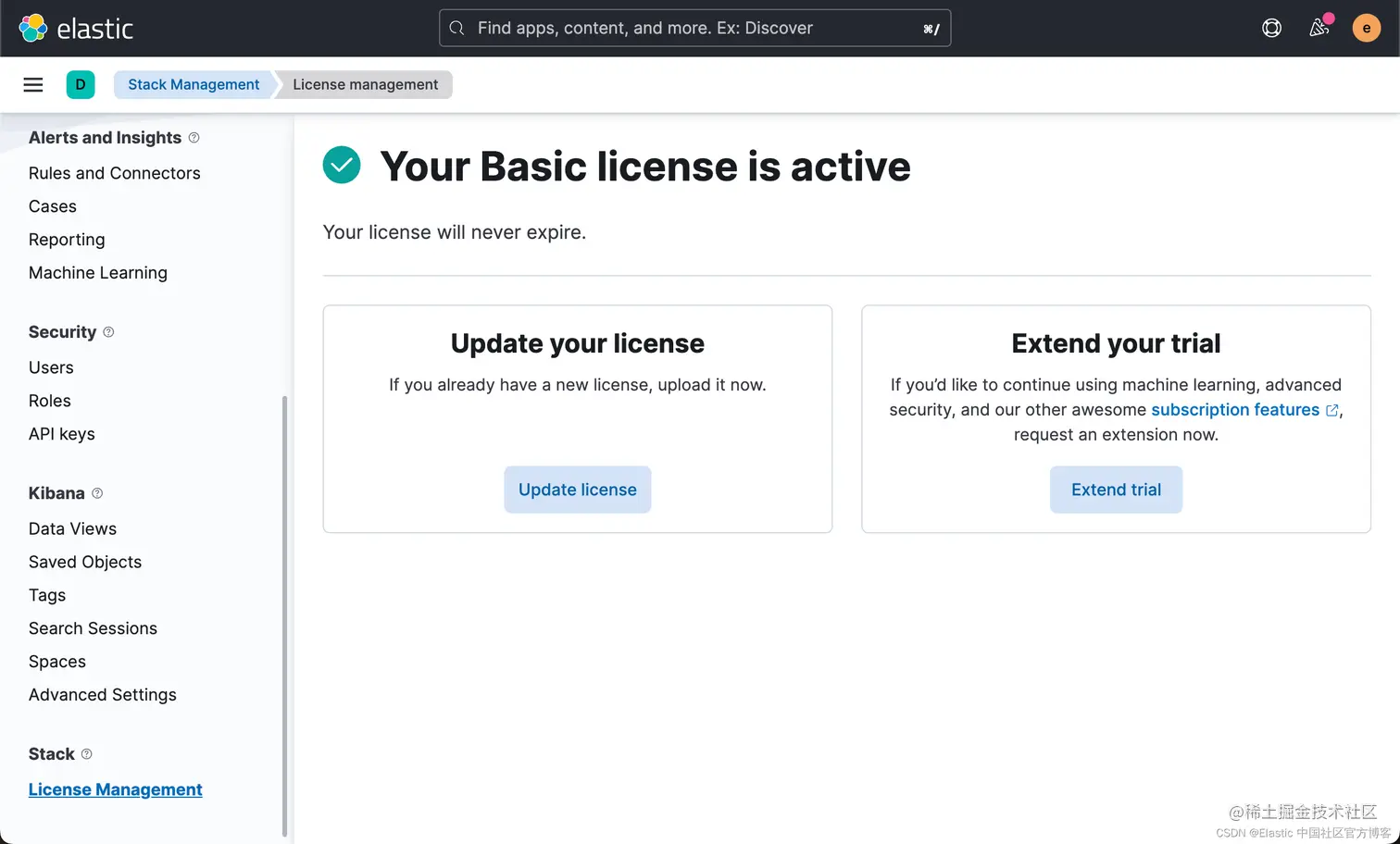This screenshot has width=1400, height=844.
Task: Open Rules and Connectors
Action: coord(115,173)
